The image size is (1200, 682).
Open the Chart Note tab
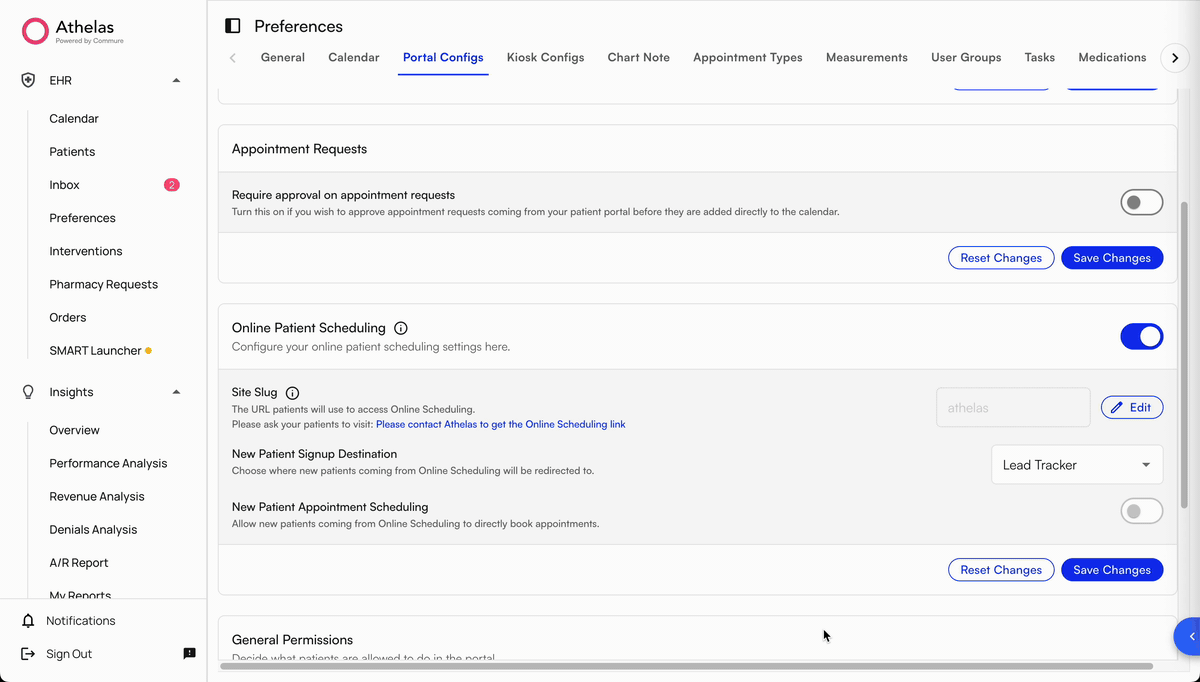[x=639, y=58]
